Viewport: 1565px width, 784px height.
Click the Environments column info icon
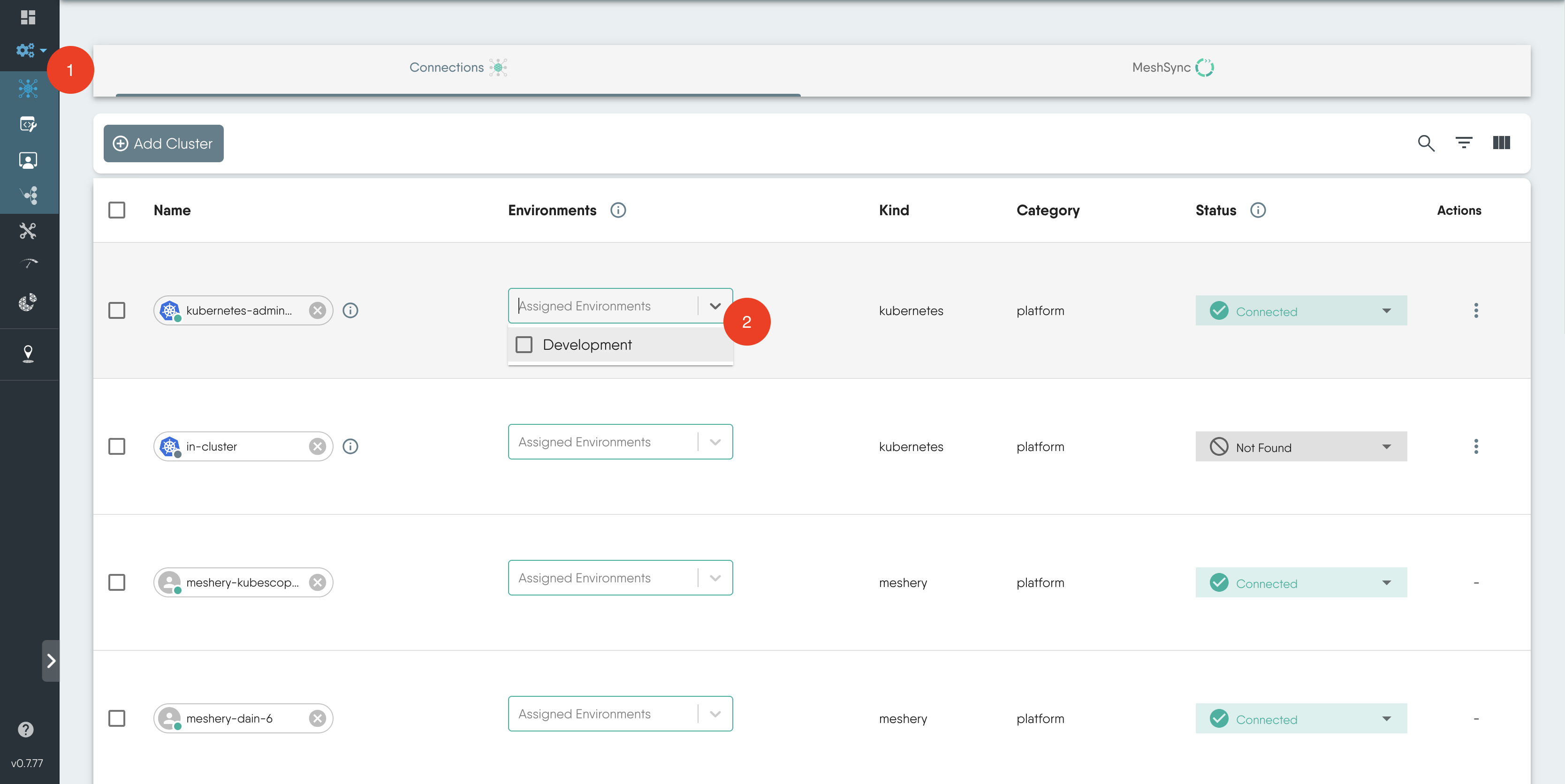pos(618,210)
